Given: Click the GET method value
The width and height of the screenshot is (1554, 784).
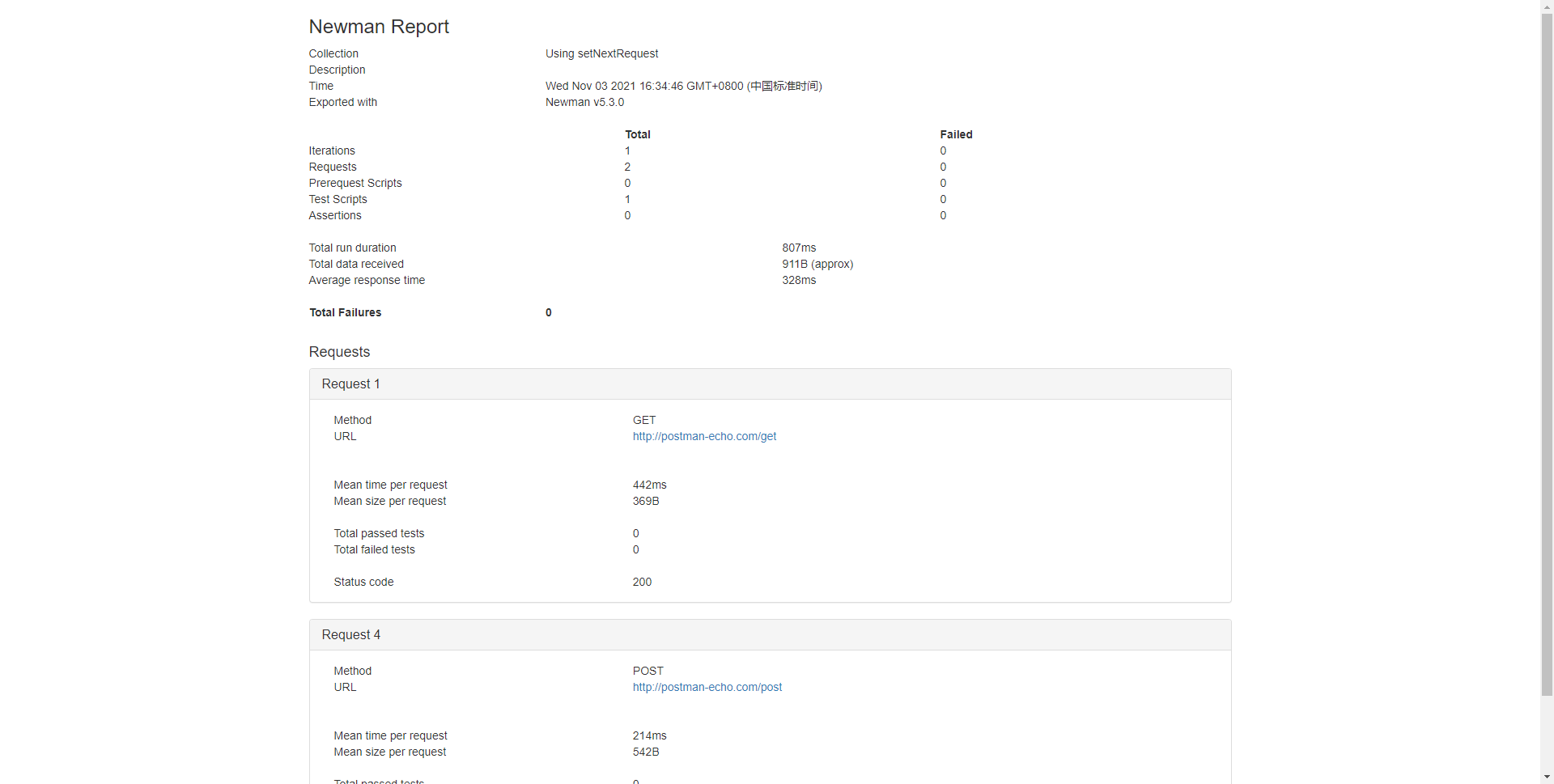Looking at the screenshot, I should tap(644, 420).
